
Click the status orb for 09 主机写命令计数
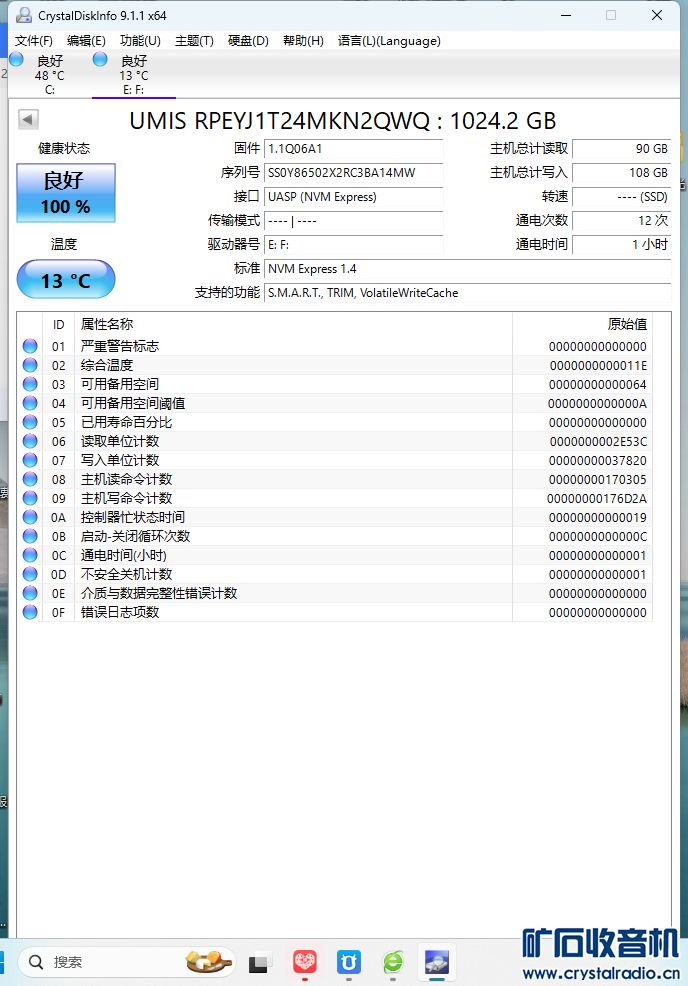30,498
